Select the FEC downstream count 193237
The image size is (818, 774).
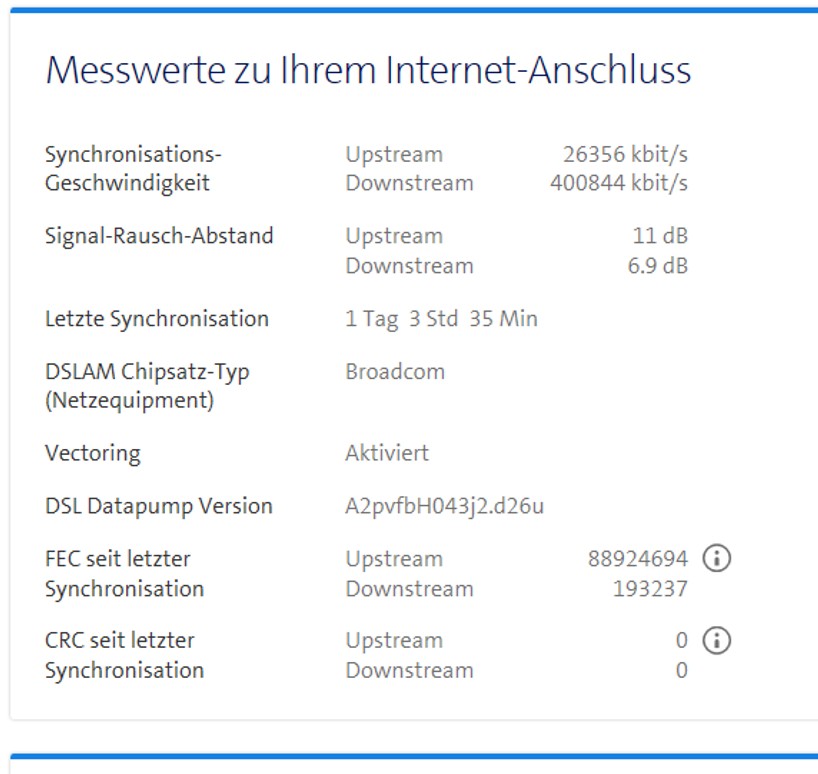pos(650,589)
